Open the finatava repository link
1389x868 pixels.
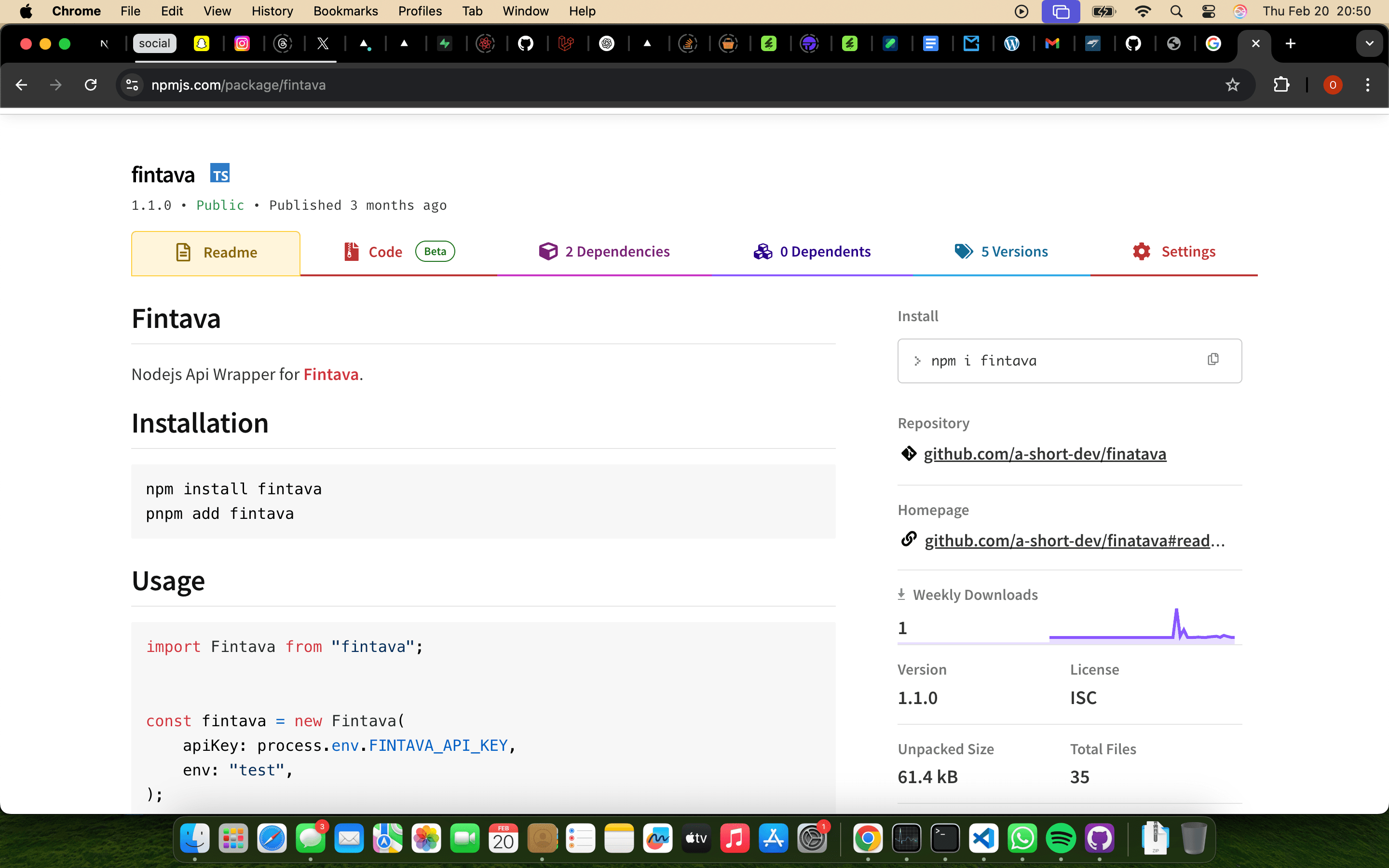pyautogui.click(x=1045, y=453)
